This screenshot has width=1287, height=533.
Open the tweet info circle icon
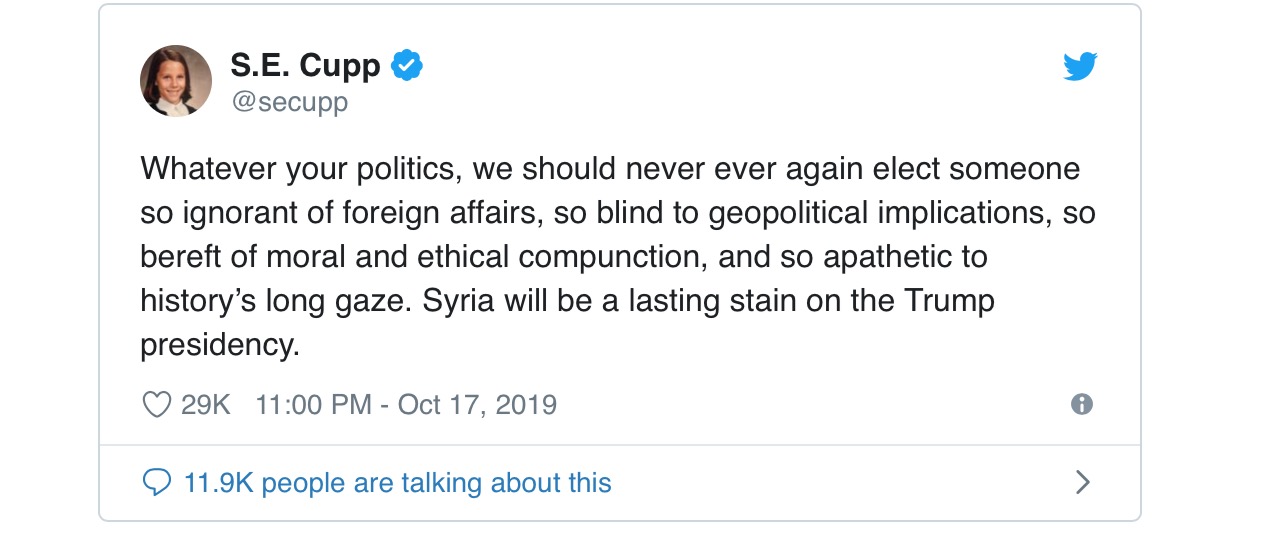1081,404
